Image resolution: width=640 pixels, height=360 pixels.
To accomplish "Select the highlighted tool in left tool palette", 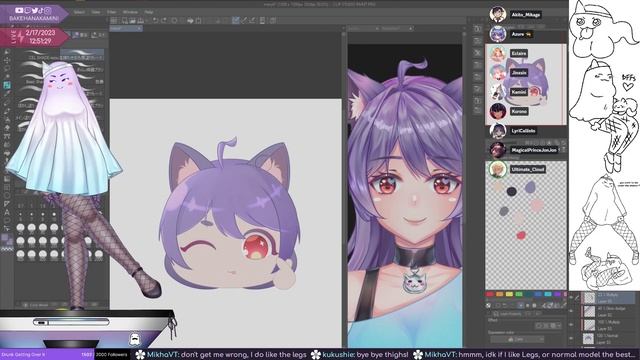I will 7,85.
